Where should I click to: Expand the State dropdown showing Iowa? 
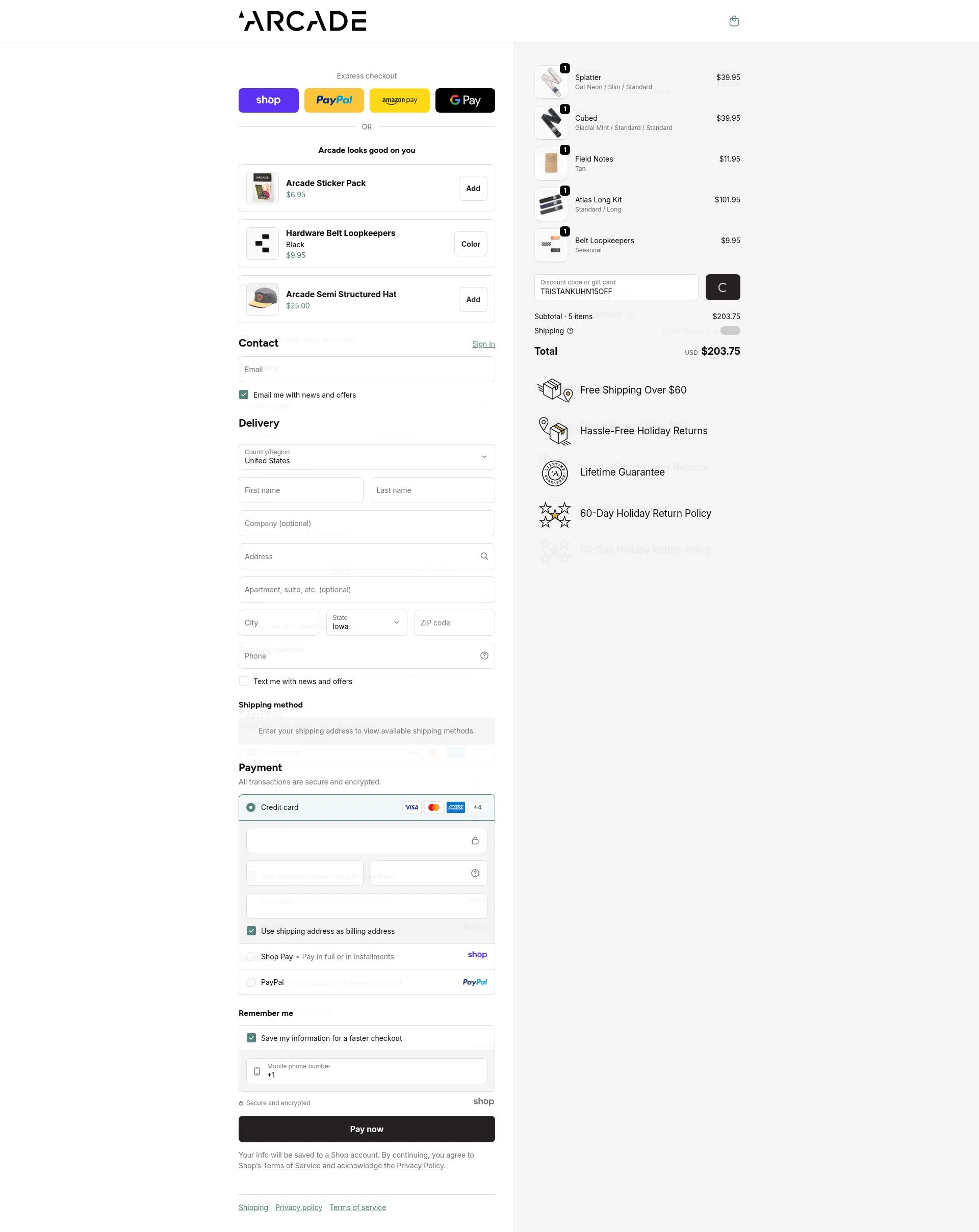[x=366, y=622]
